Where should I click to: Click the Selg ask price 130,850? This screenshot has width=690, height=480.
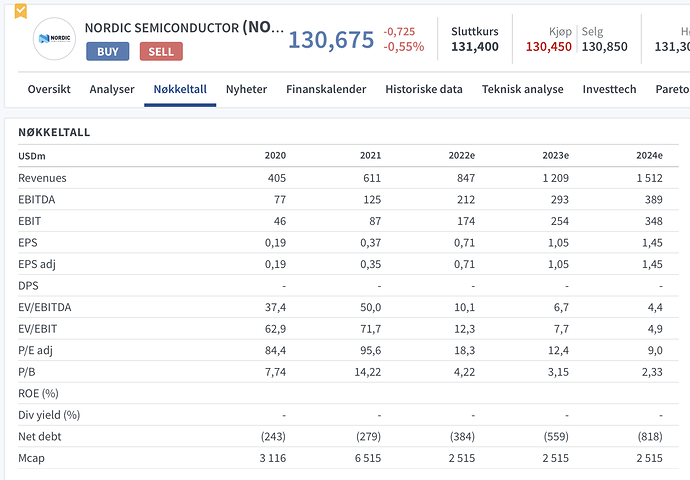coord(605,46)
